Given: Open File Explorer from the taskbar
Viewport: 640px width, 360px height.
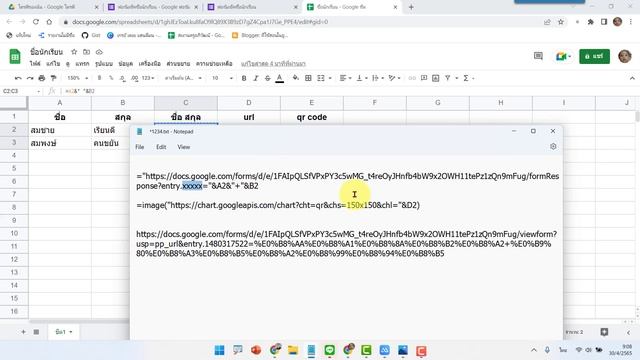Looking at the screenshot, I should coord(293,350).
